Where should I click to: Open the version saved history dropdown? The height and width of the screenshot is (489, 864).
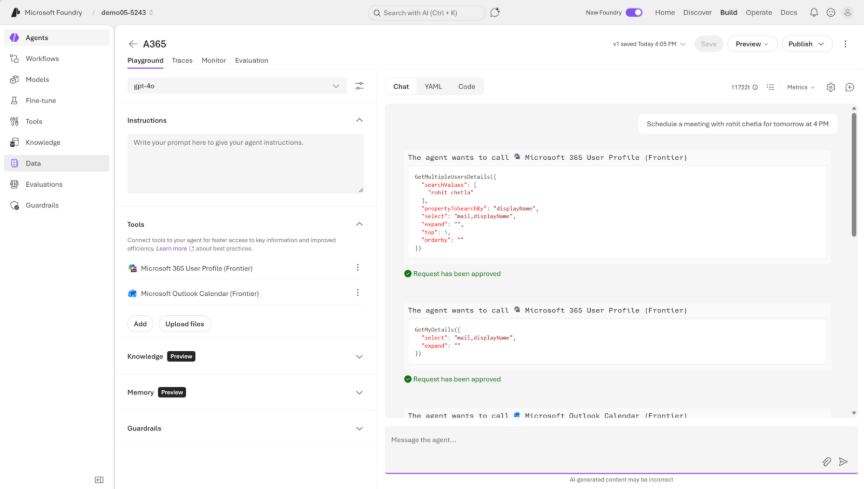coord(649,44)
